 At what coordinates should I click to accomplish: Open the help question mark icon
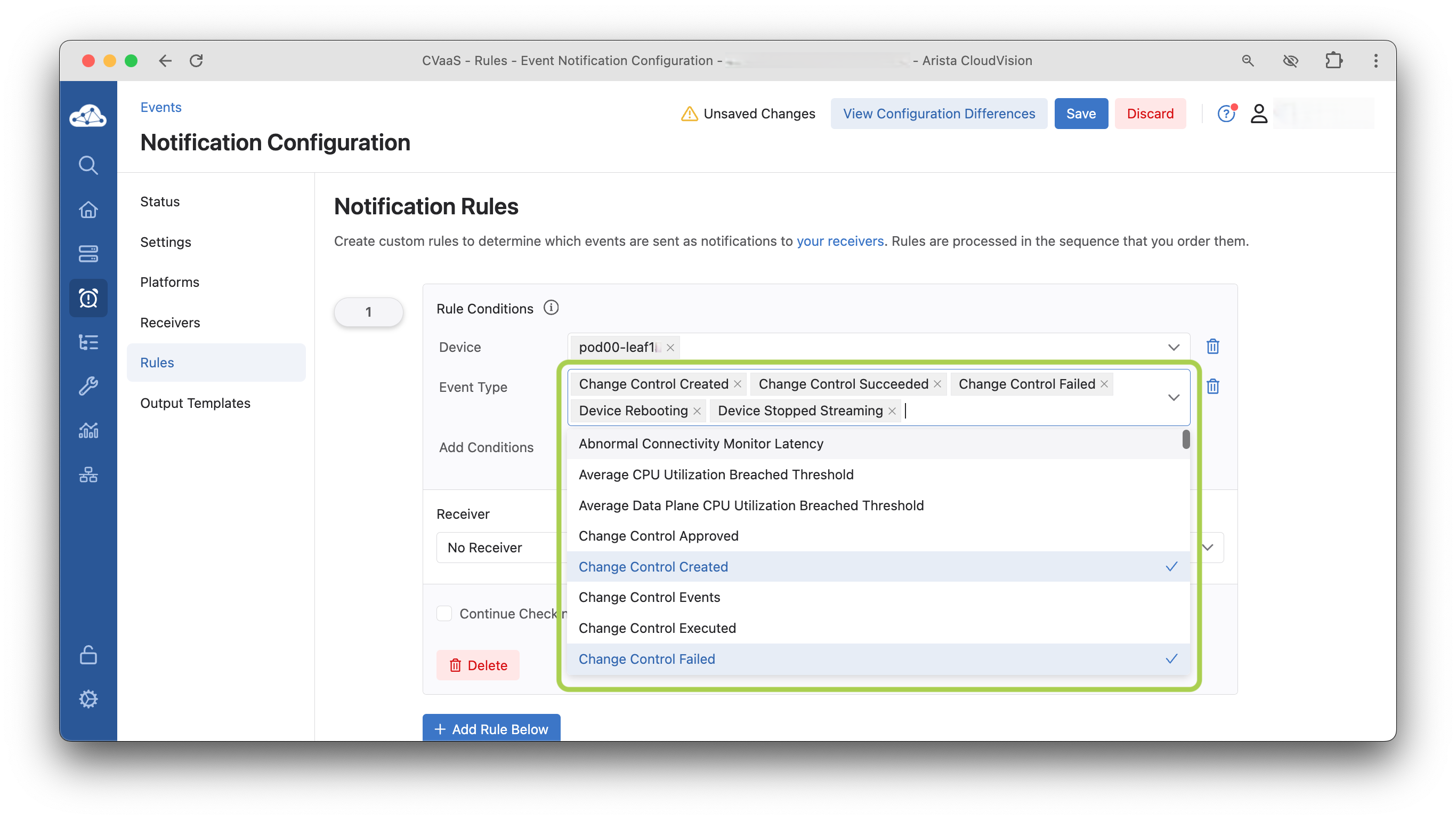pyautogui.click(x=1225, y=114)
